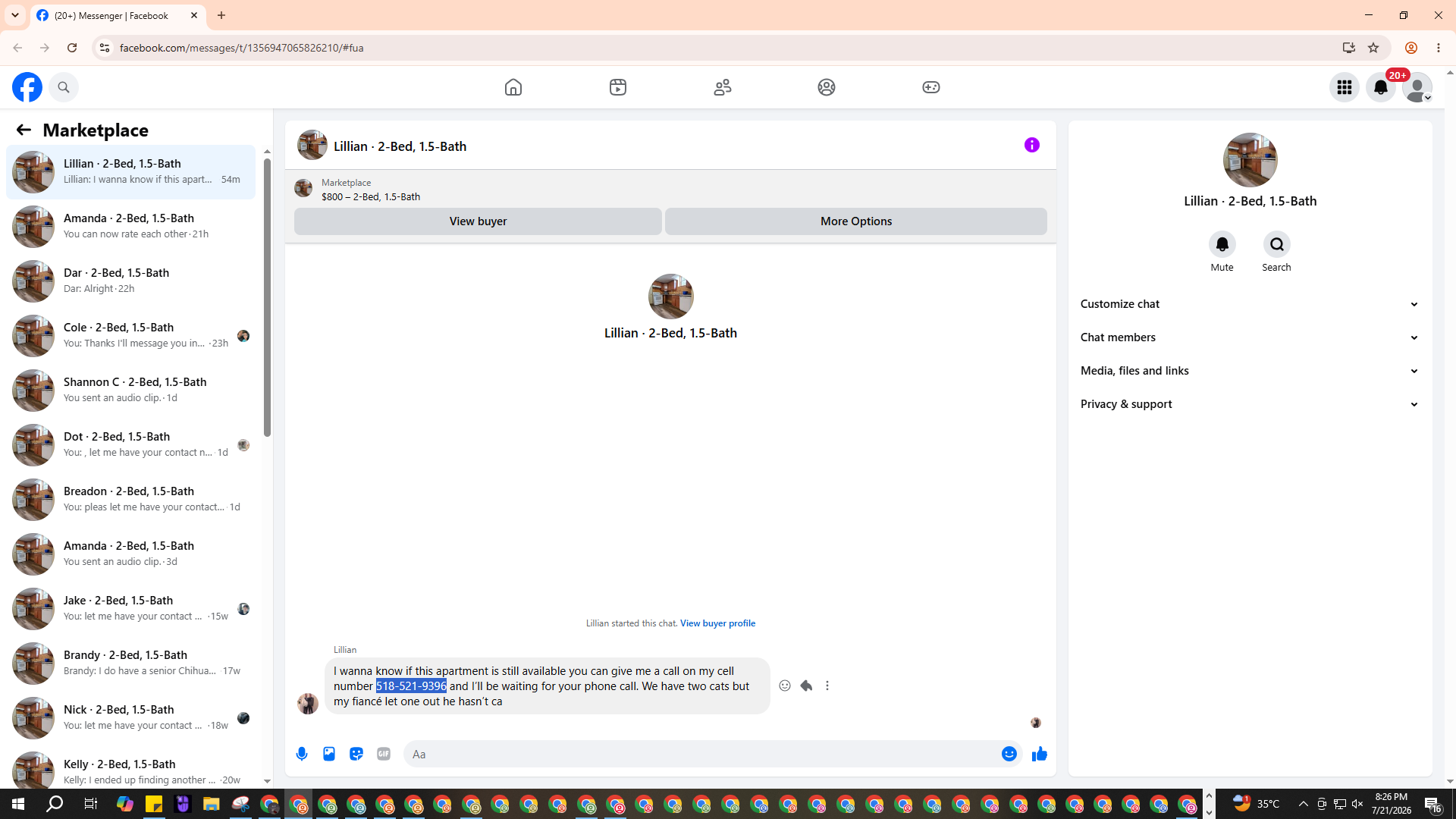Bookmark this page with star icon
This screenshot has width=1456, height=819.
click(1373, 48)
